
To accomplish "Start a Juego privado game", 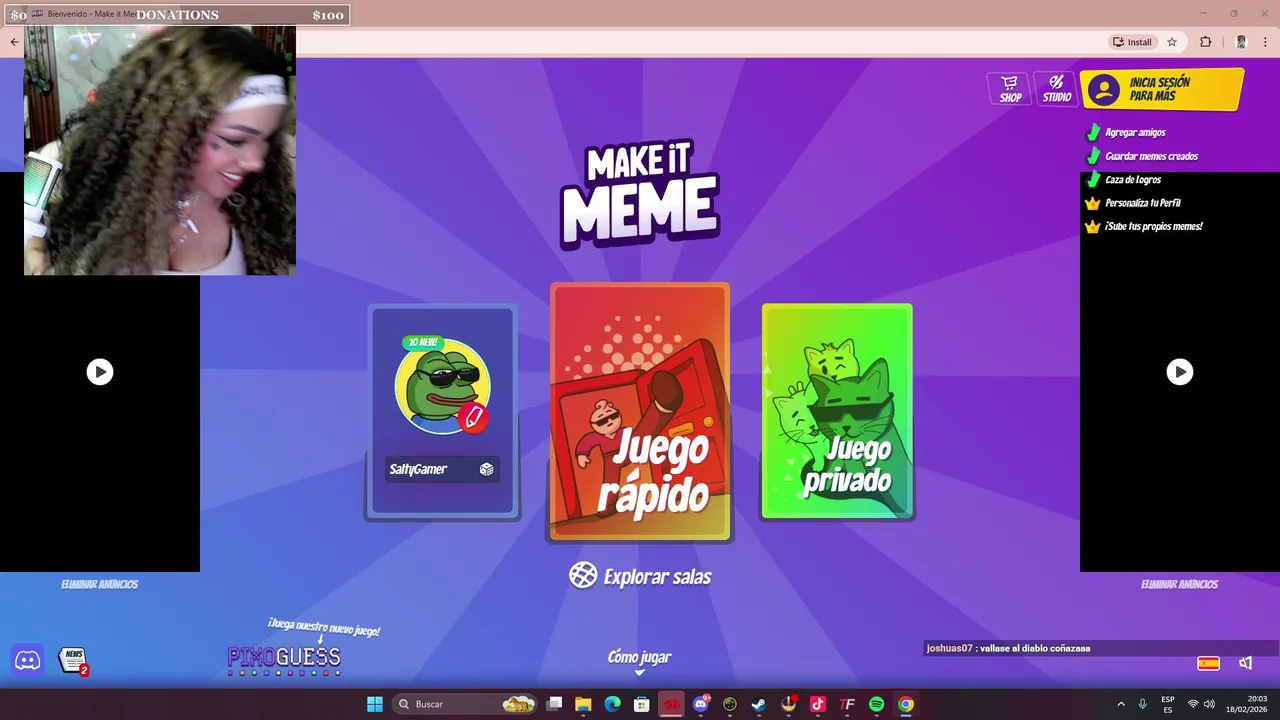I will tap(837, 411).
